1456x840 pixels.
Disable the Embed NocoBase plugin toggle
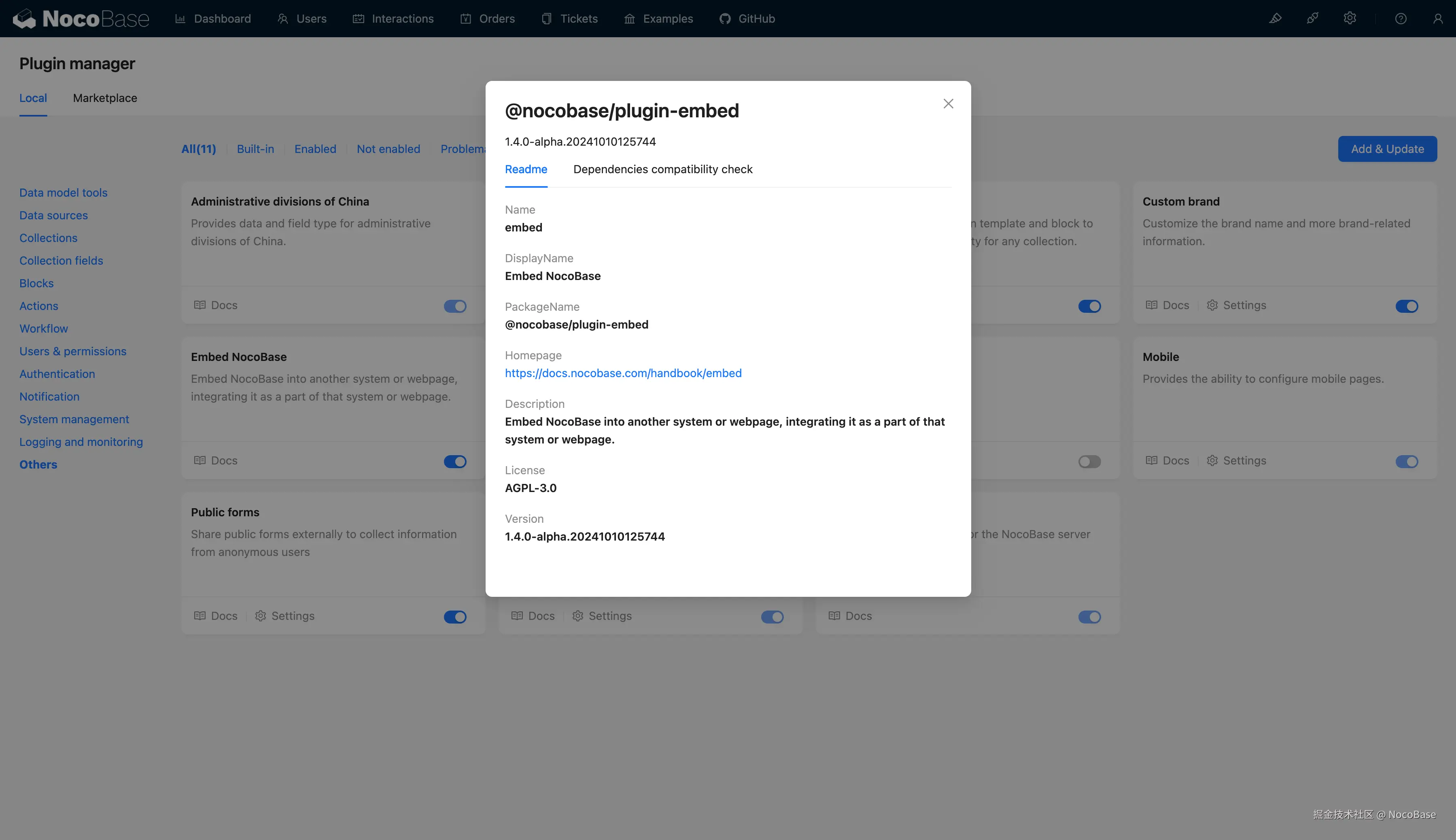point(454,462)
